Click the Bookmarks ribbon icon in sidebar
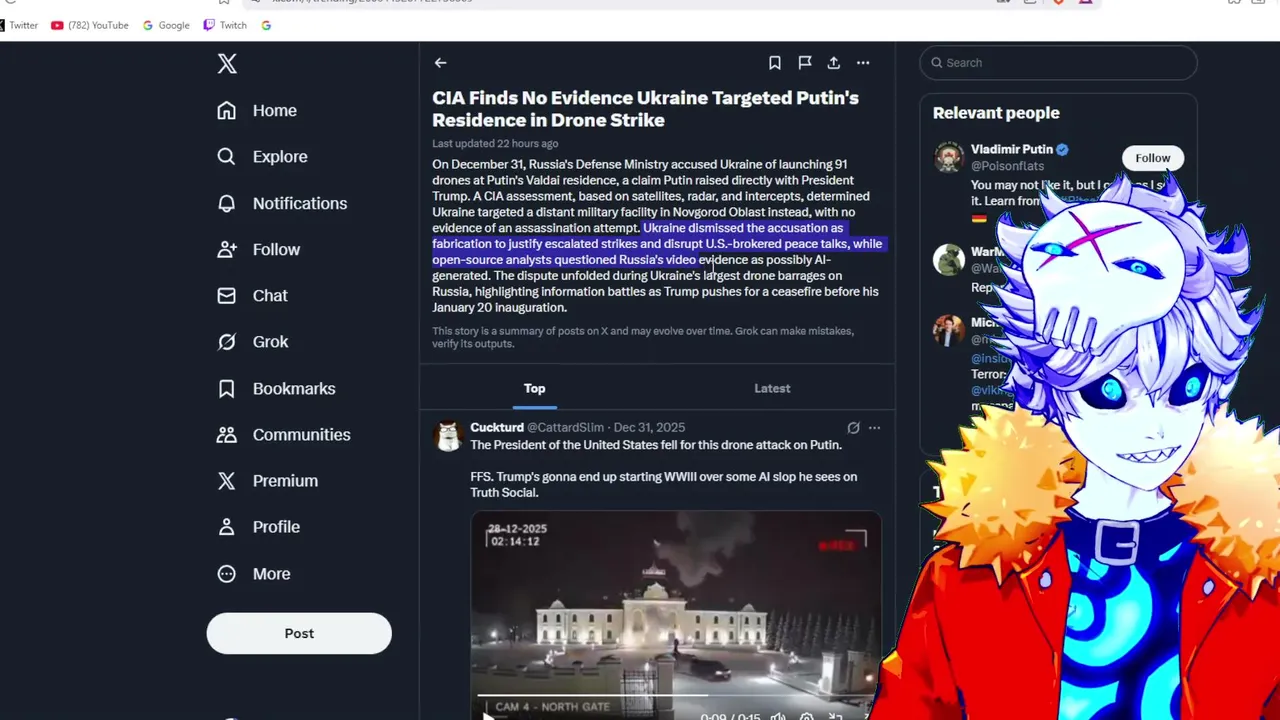 [x=227, y=388]
